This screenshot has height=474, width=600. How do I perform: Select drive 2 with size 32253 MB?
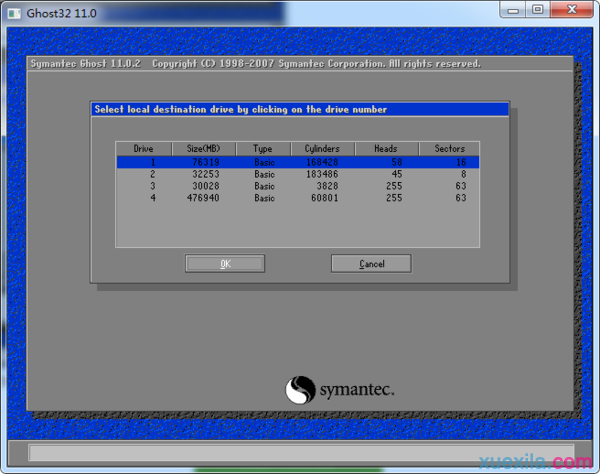pos(297,173)
